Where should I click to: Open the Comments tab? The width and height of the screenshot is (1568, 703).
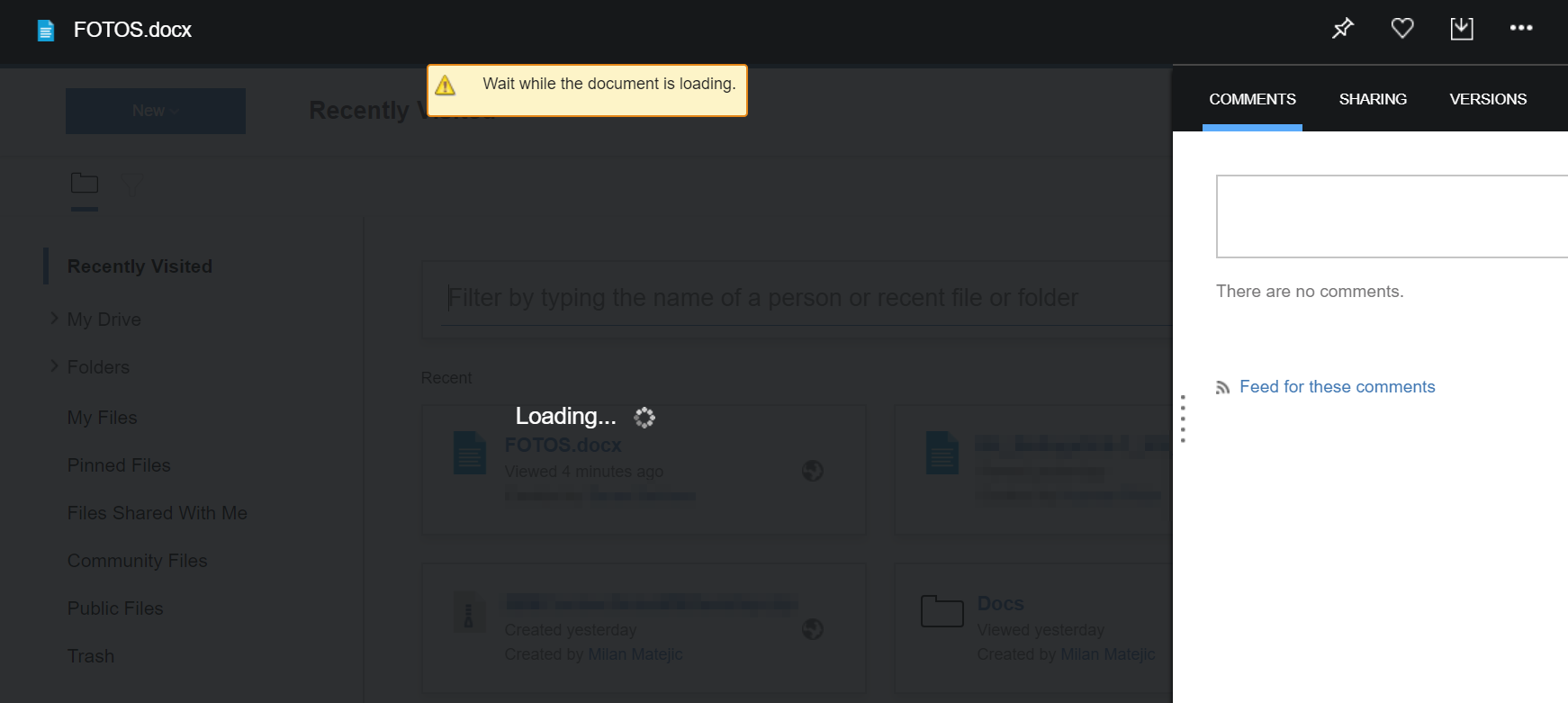pos(1252,99)
